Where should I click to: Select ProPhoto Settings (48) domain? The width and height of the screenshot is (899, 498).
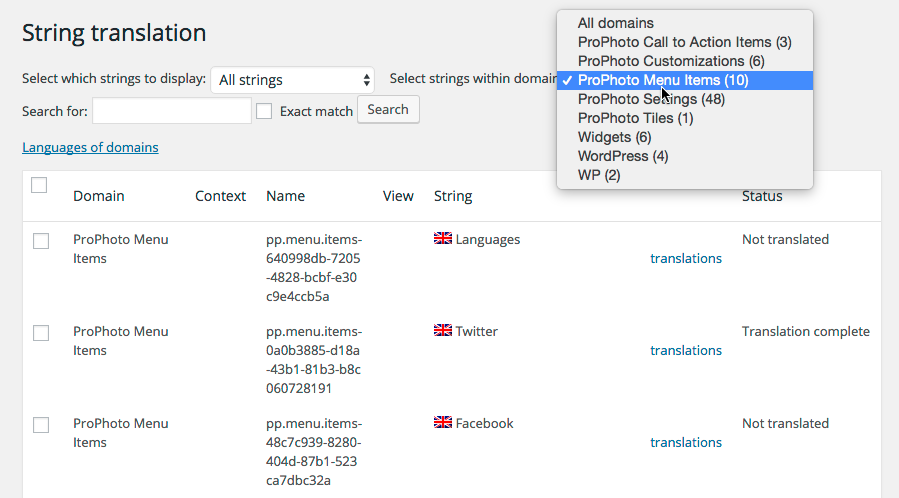685,99
